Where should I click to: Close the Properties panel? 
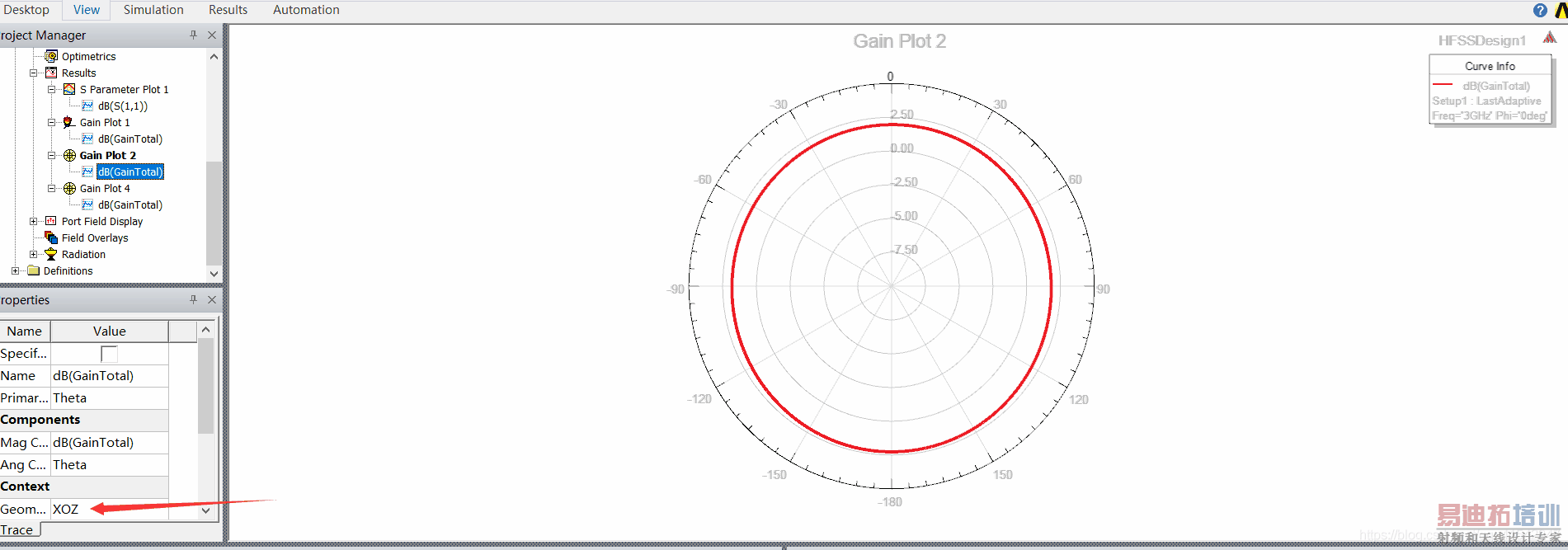point(212,299)
